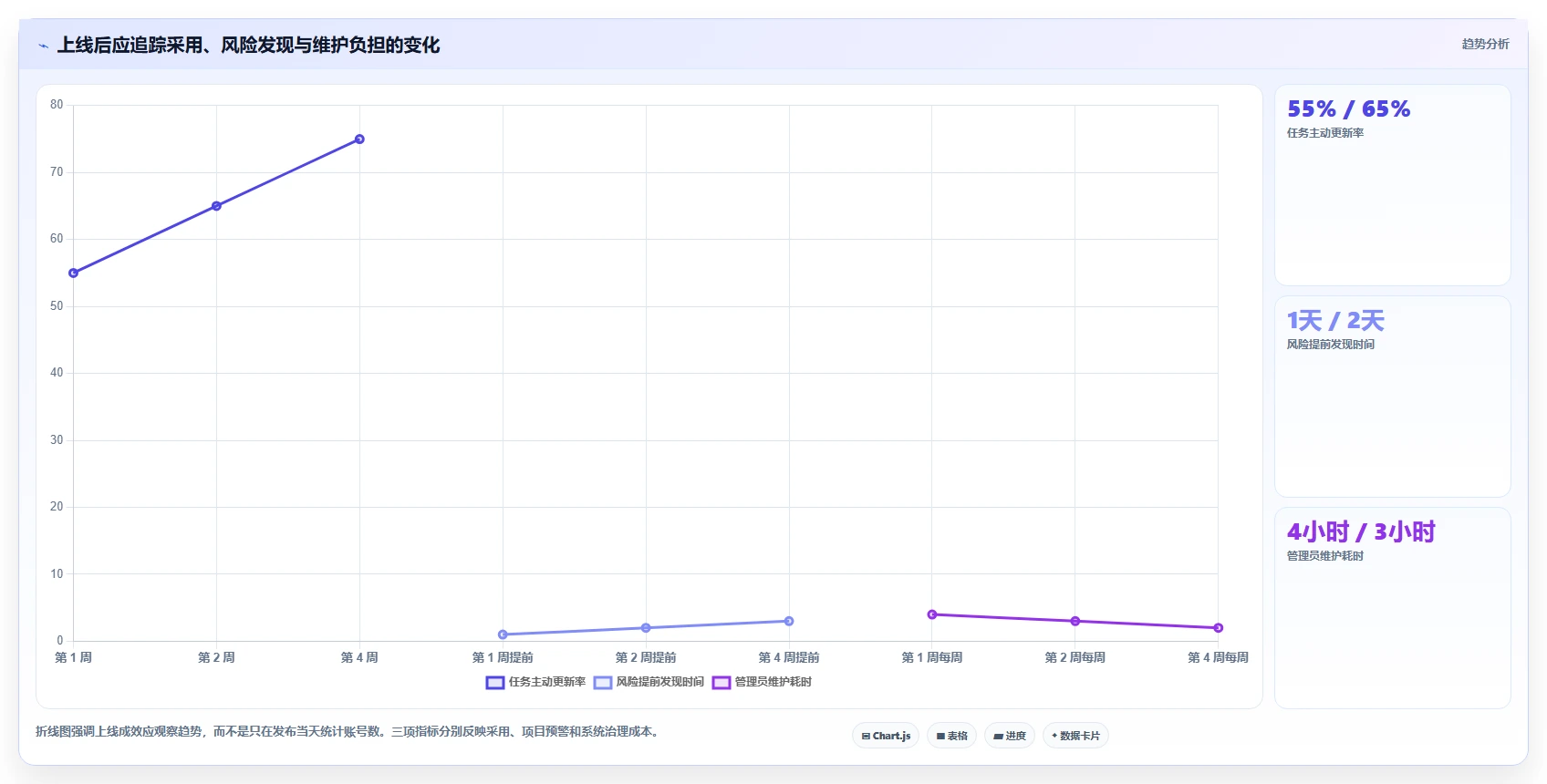
Task: Click the 风险提前发现时间 card caption
Action: pos(1331,345)
